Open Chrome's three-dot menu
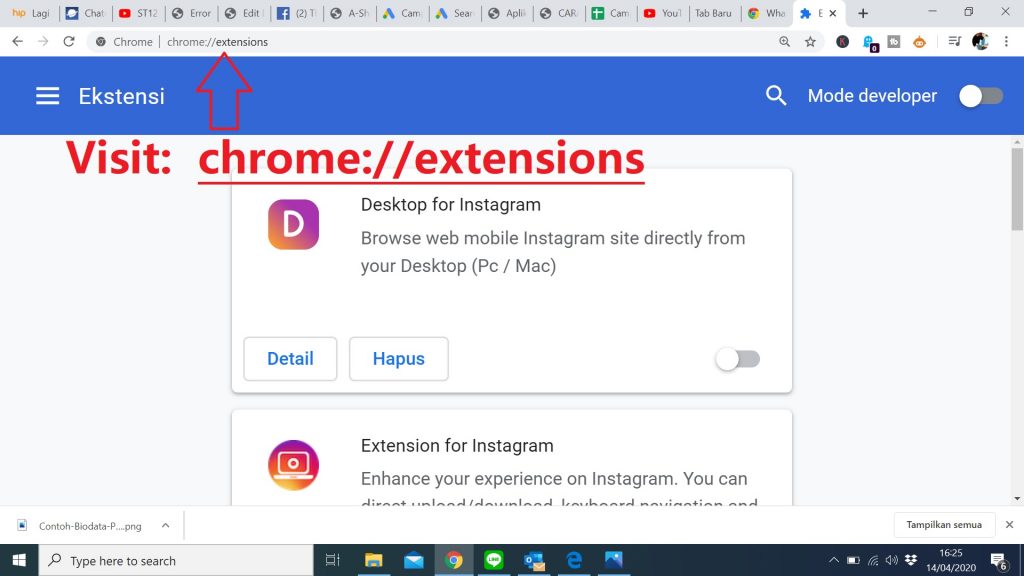 coord(1008,42)
